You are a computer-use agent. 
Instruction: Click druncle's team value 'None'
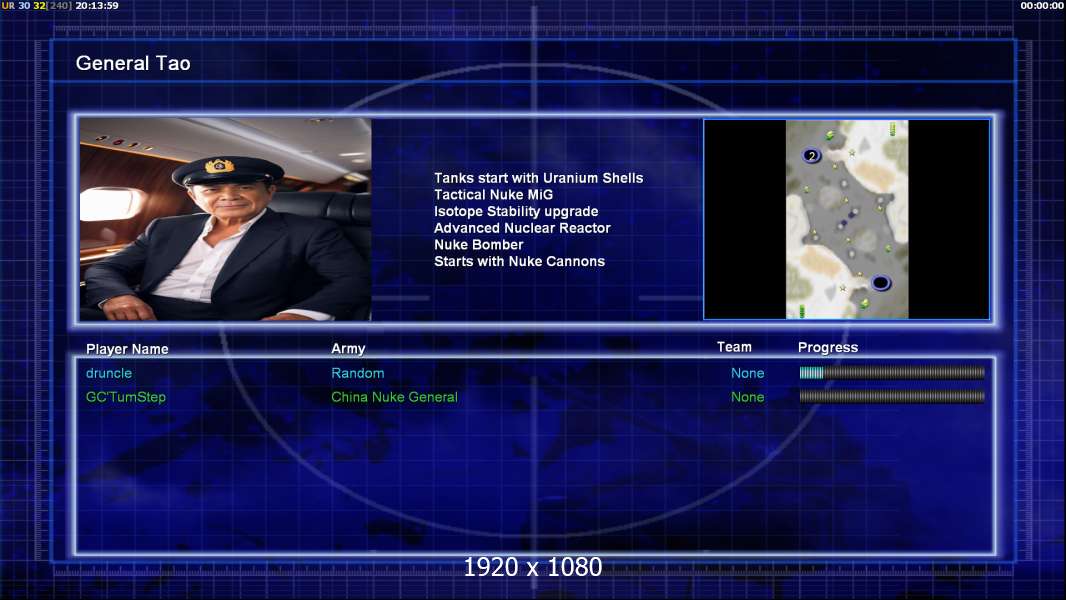[747, 373]
